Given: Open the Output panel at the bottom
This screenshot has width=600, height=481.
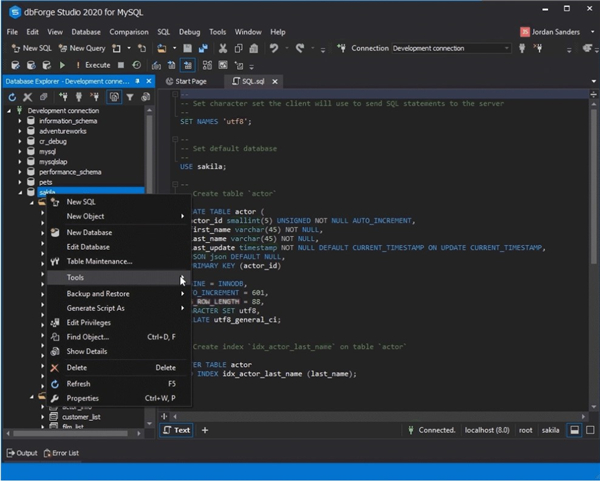Looking at the screenshot, I should 21,454.
